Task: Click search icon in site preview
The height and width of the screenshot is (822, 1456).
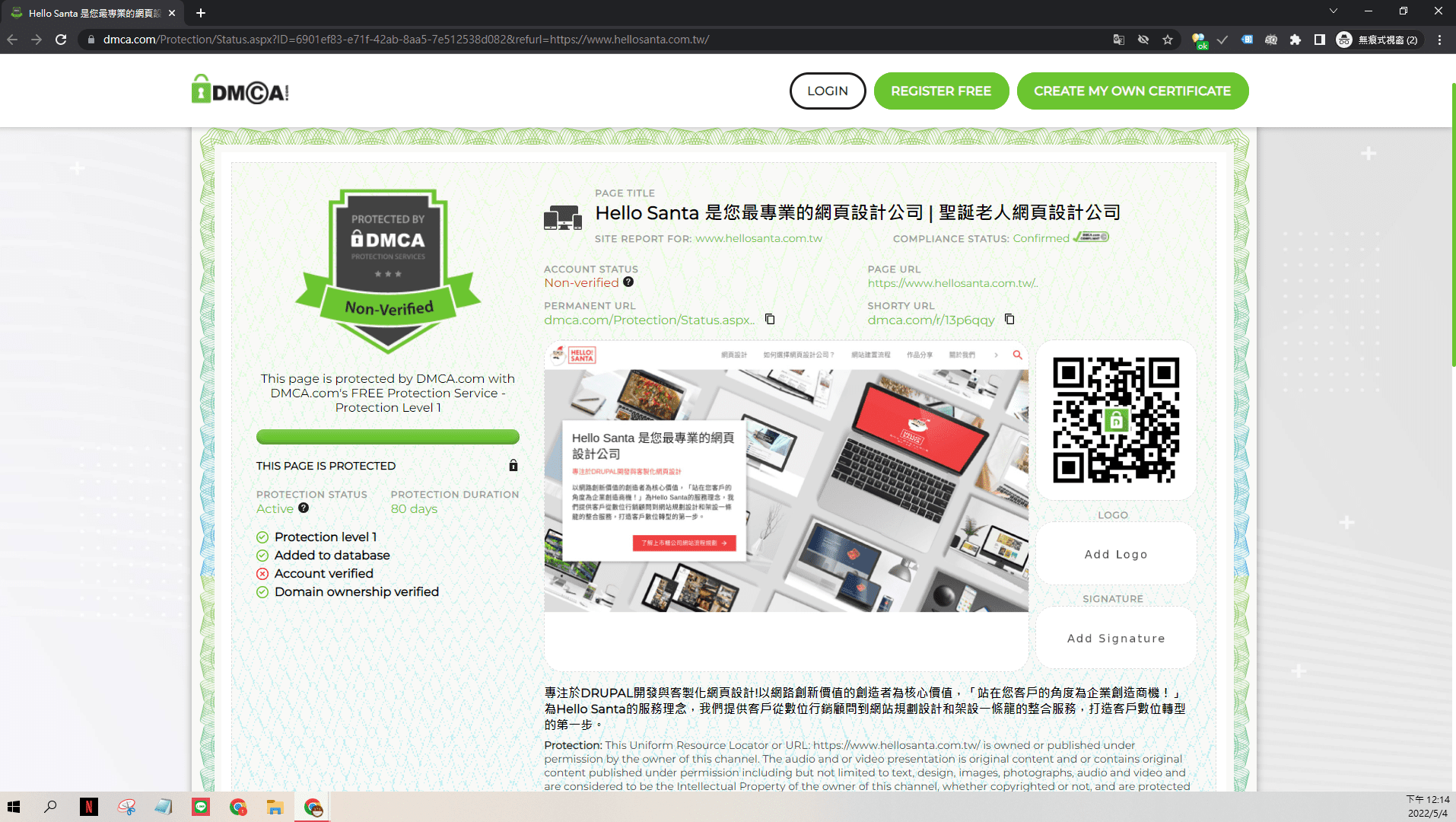Action: tap(1017, 355)
